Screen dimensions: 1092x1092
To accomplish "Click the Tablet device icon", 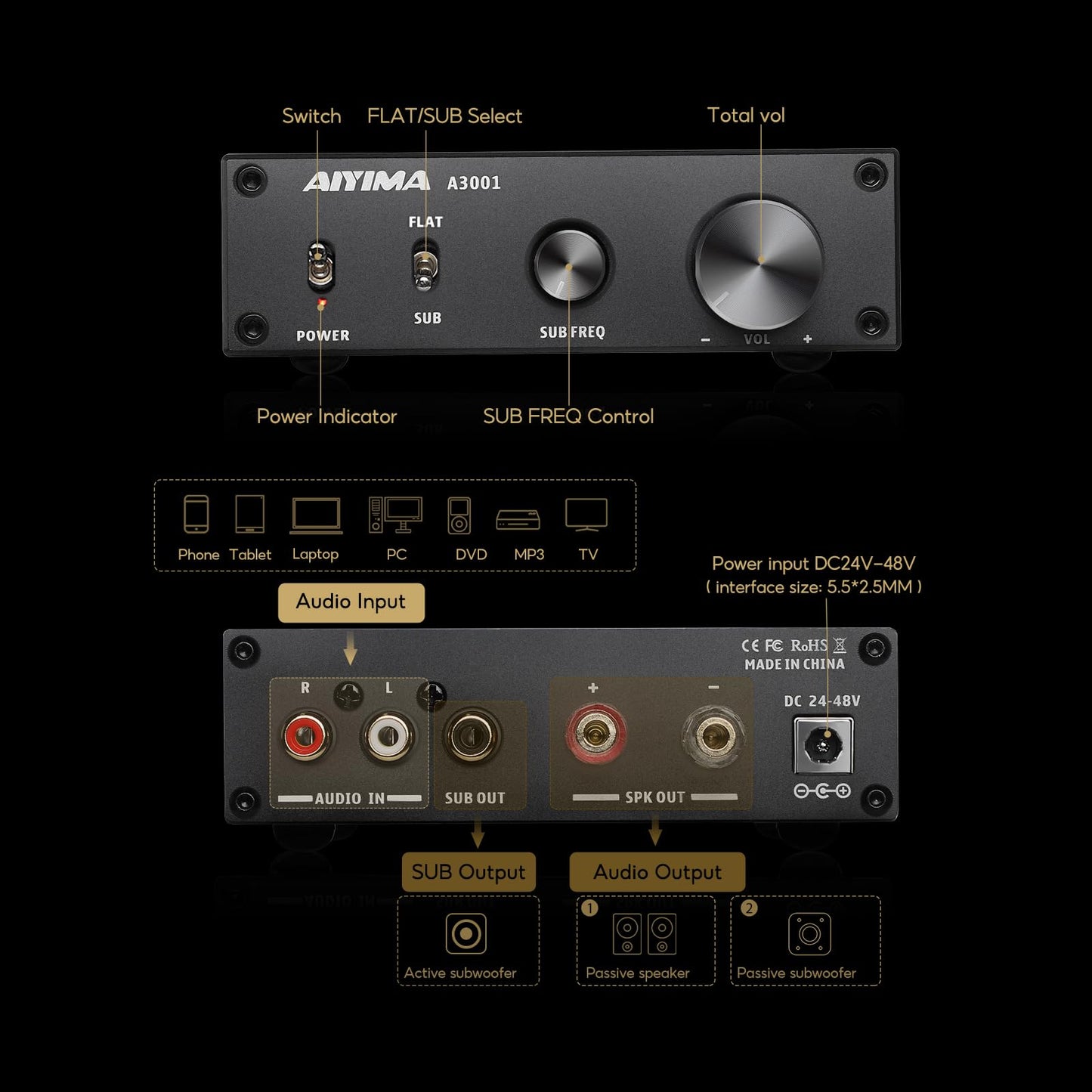I will (x=249, y=515).
